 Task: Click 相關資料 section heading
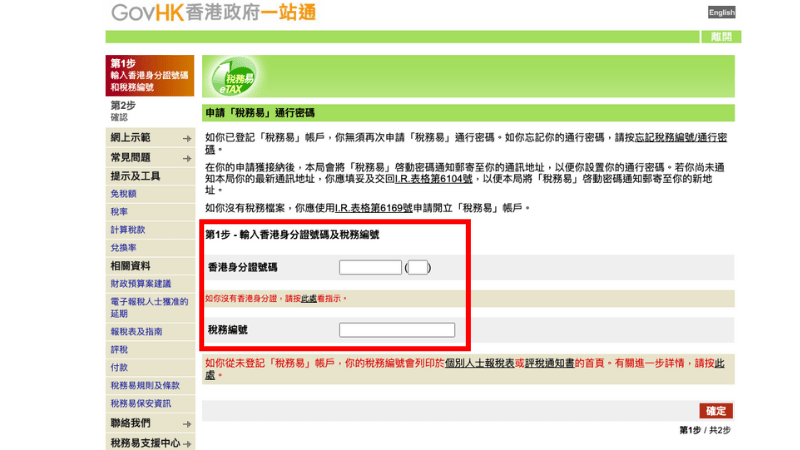click(131, 266)
